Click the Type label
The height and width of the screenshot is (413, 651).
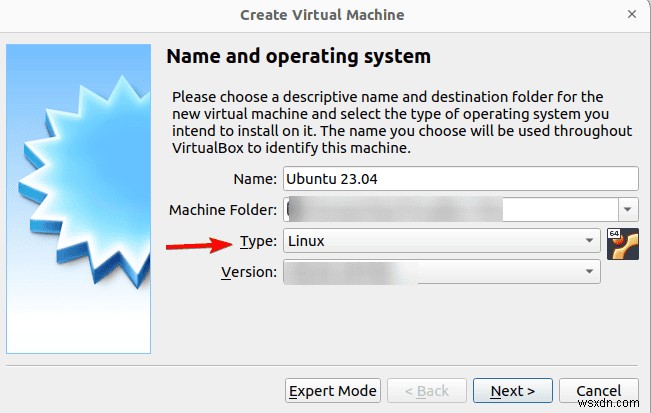(258, 241)
